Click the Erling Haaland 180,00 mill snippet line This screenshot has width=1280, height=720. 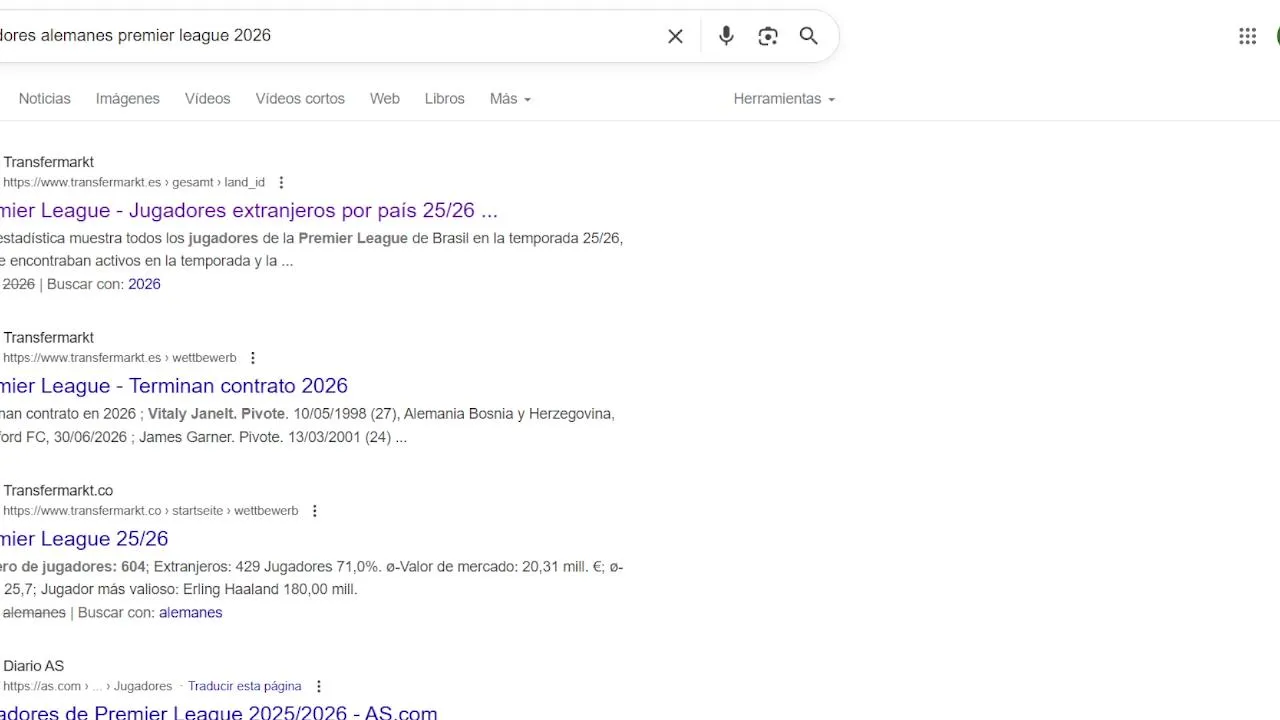tap(179, 590)
